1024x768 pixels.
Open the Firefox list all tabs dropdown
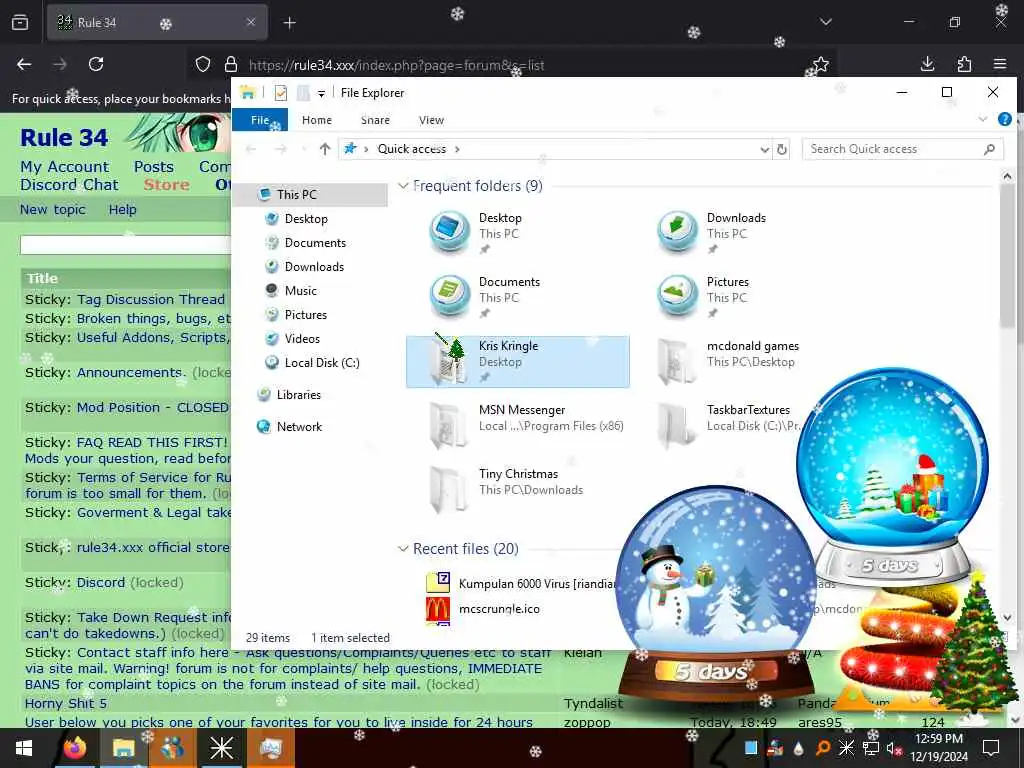[x=825, y=22]
